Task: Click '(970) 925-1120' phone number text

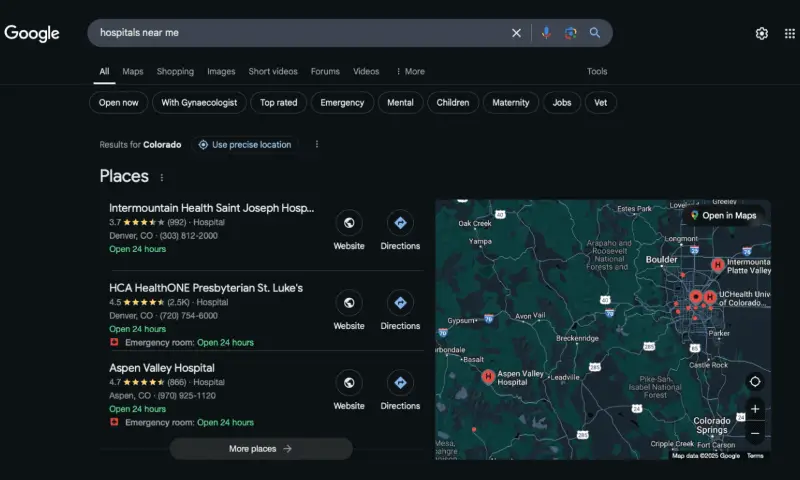Action: (186, 396)
